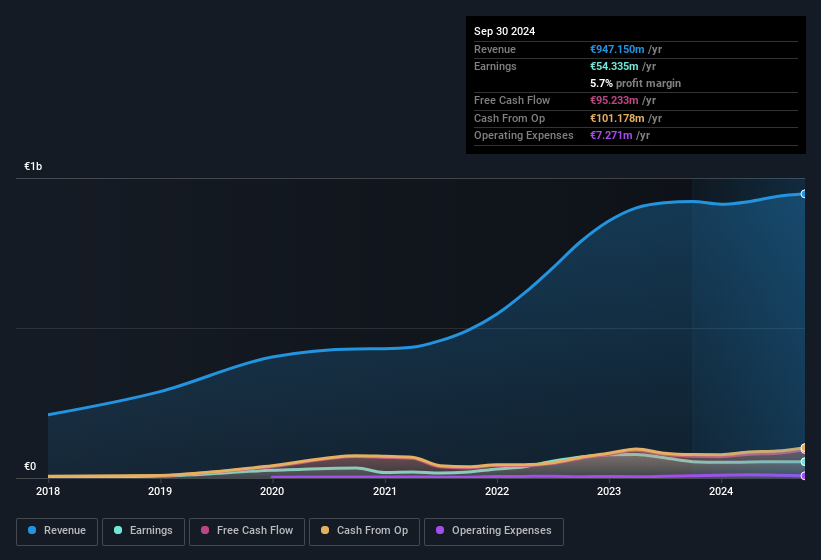This screenshot has height=560, width=821.
Task: Click the €95.233m free cash flow value
Action: point(614,100)
